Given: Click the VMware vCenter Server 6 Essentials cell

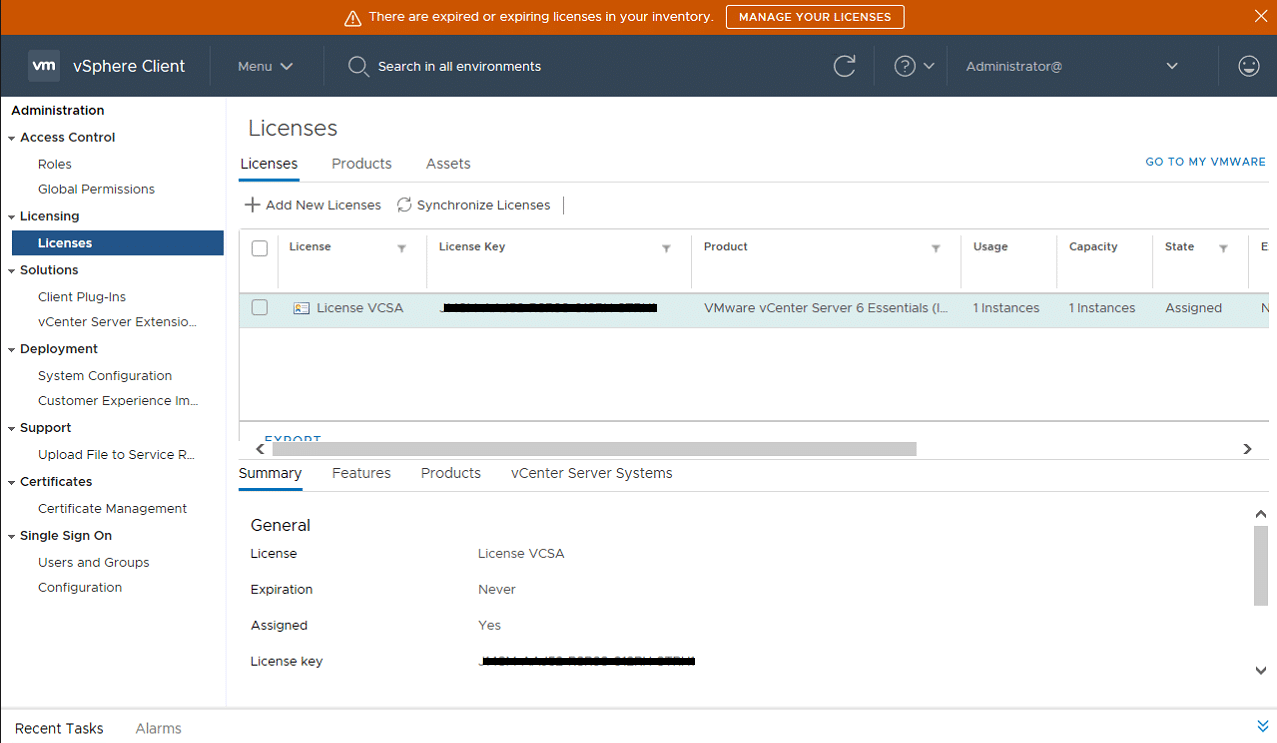Looking at the screenshot, I should (x=826, y=308).
